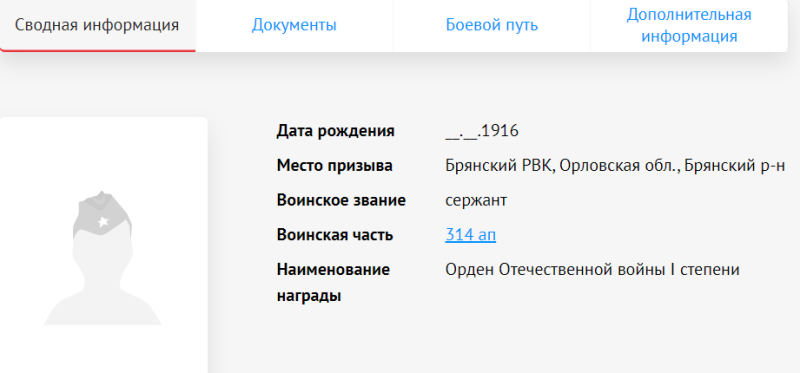This screenshot has height=373, width=800.
Task: Select the rank value сержант
Action: [x=476, y=201]
